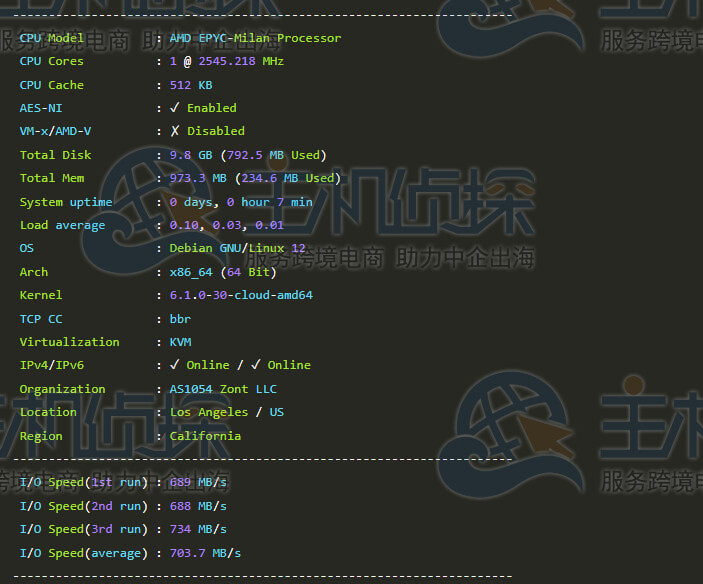The width and height of the screenshot is (703, 584).
Task: Select the '792.5 MB Used' disk usage
Action: coord(273,155)
